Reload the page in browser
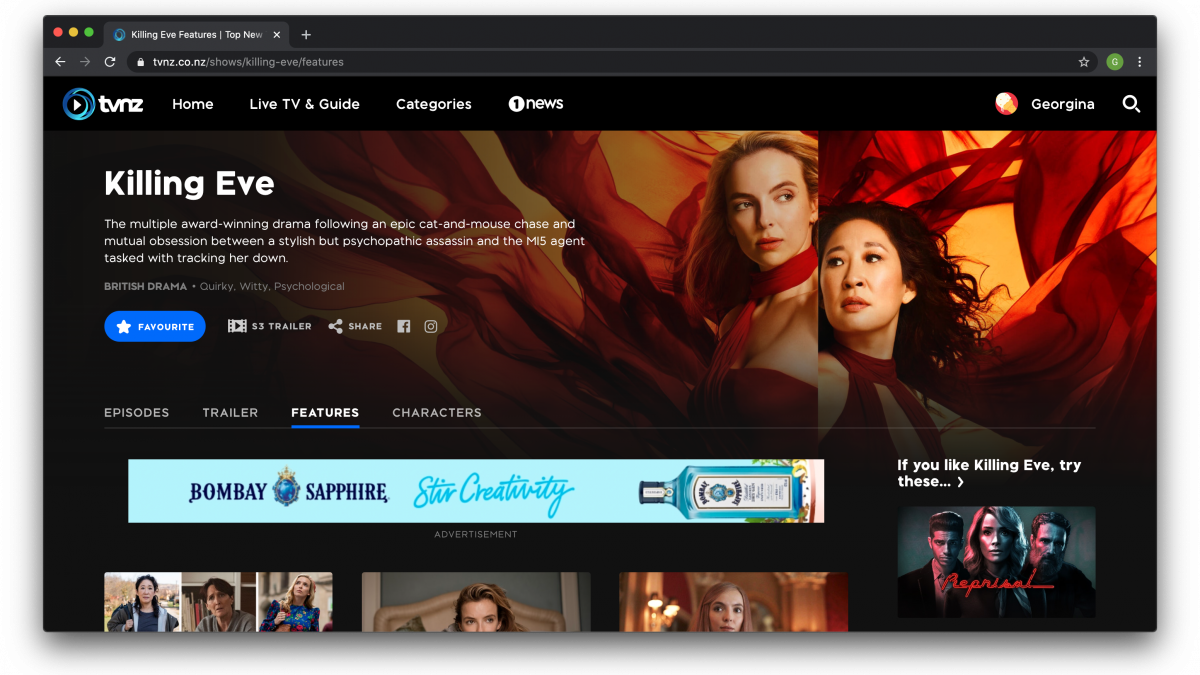1200x675 pixels. 110,62
